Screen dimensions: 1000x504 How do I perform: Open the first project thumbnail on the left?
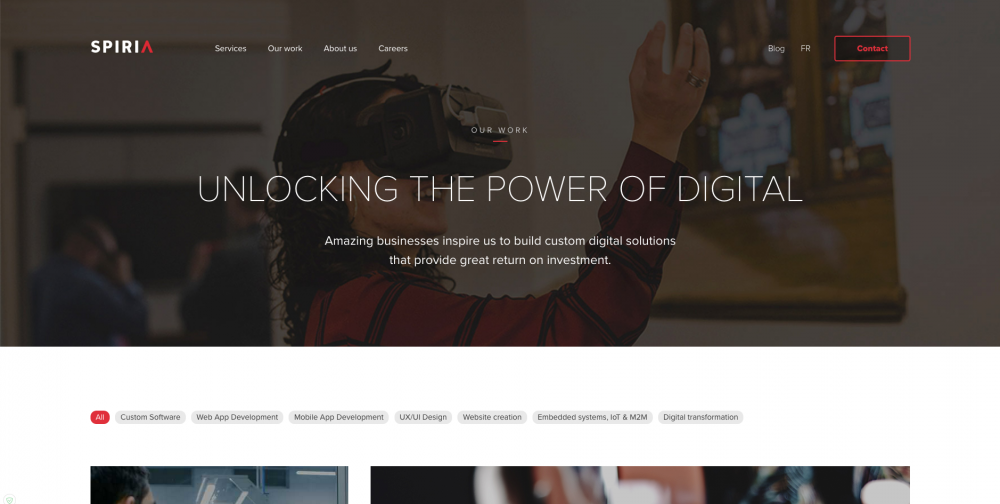pyautogui.click(x=219, y=485)
